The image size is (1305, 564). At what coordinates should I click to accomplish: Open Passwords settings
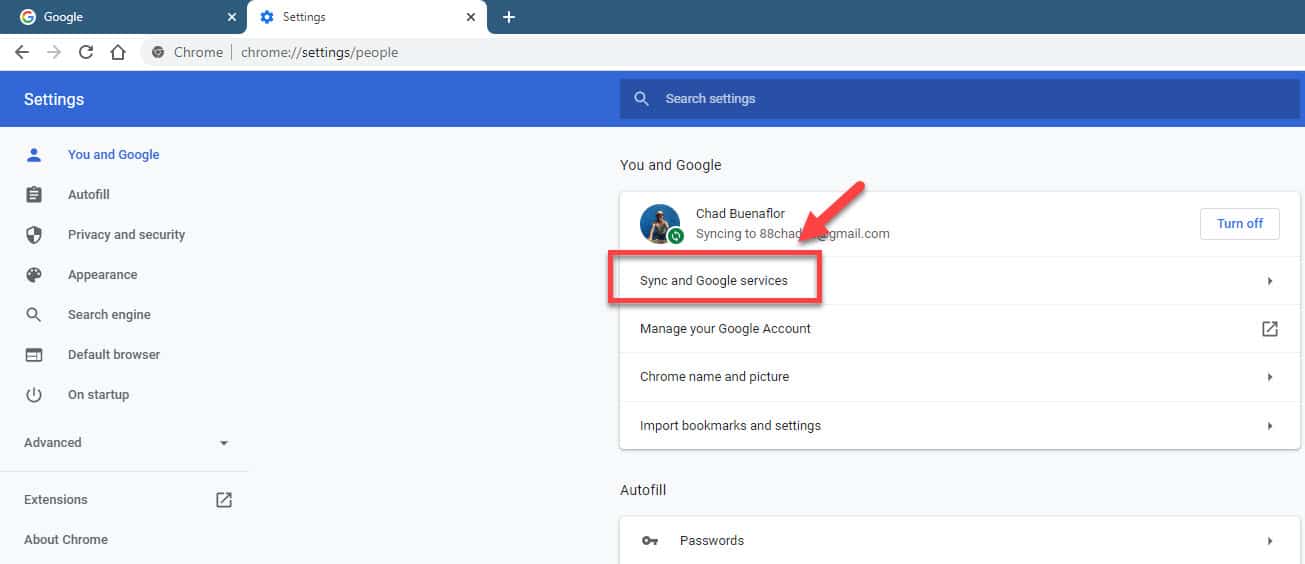tap(960, 541)
